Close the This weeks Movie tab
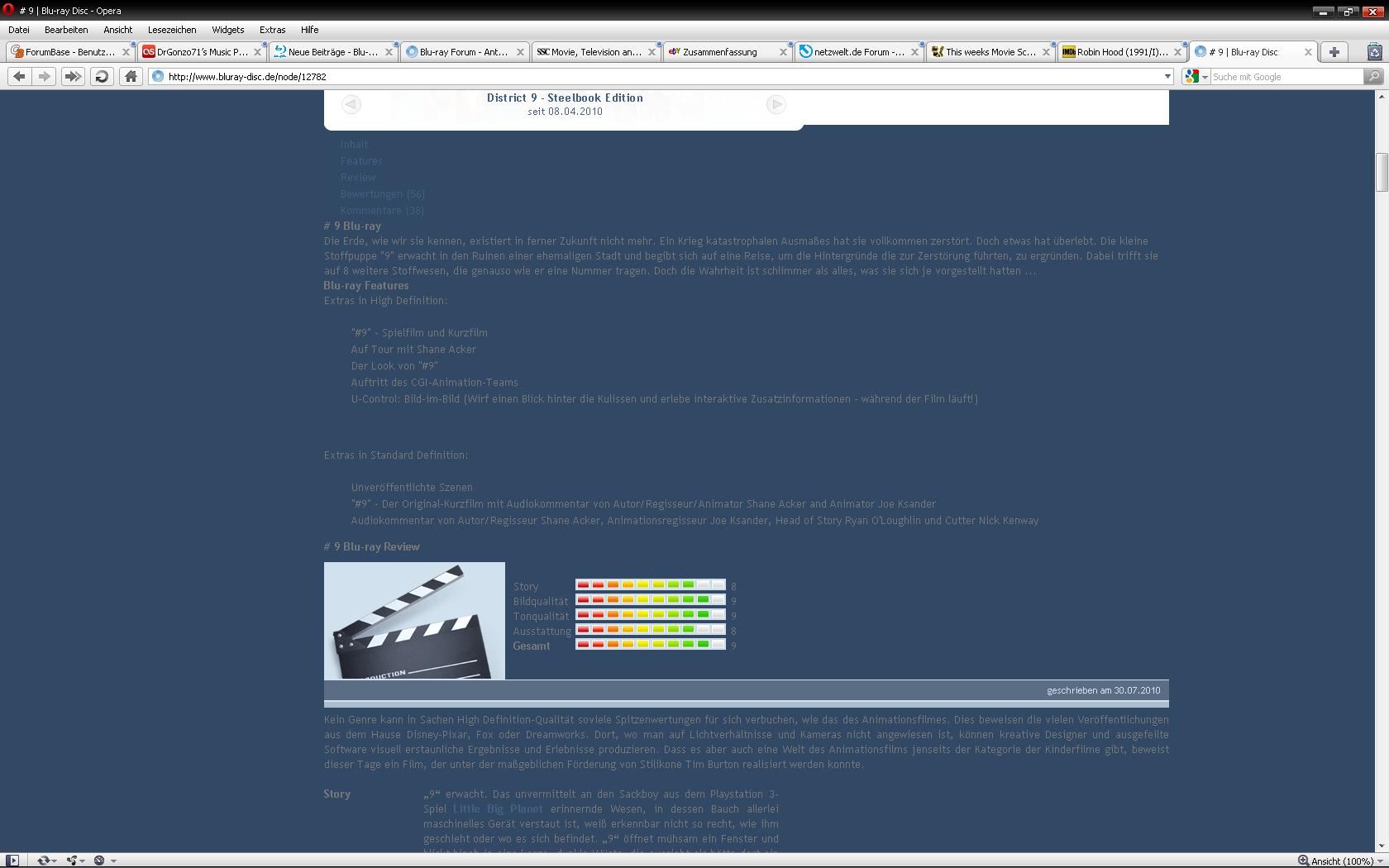The image size is (1389, 868). [1046, 51]
